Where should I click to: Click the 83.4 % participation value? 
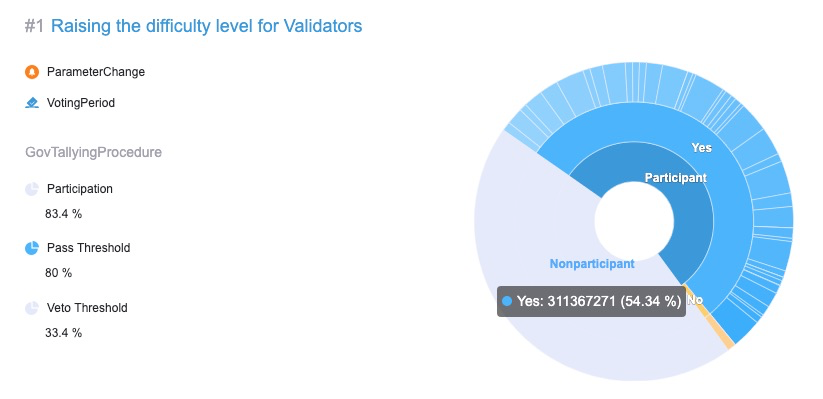(x=64, y=214)
